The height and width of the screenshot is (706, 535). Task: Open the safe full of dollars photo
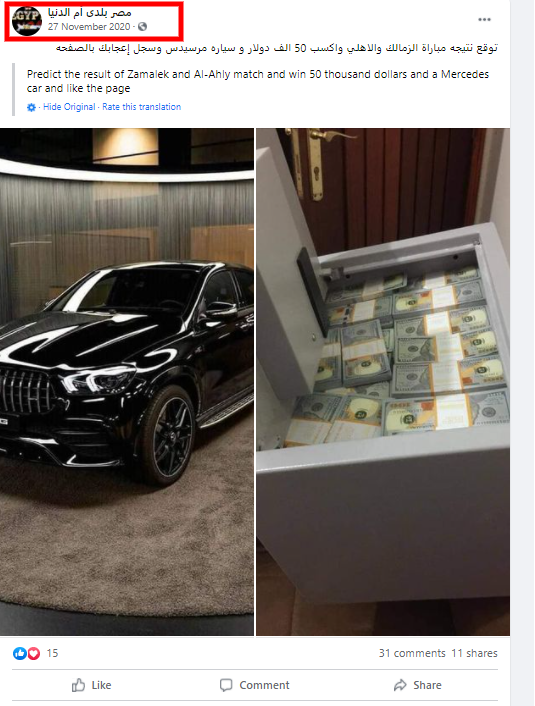[x=383, y=382]
